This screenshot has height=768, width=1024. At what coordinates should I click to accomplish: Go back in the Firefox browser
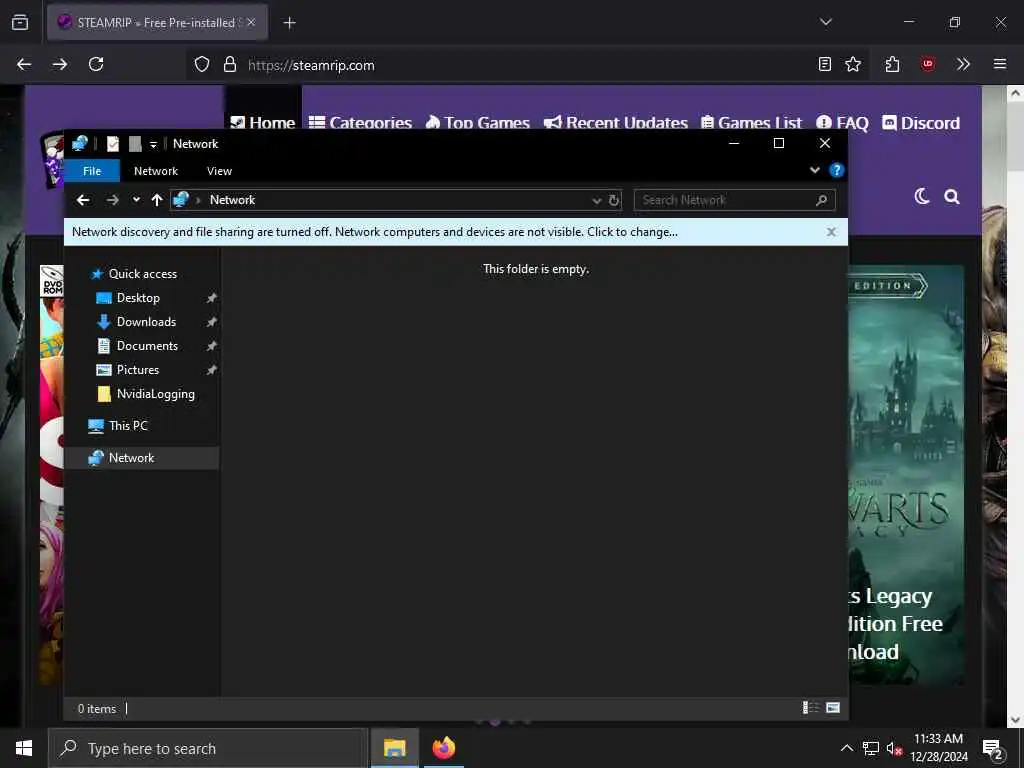click(x=24, y=64)
